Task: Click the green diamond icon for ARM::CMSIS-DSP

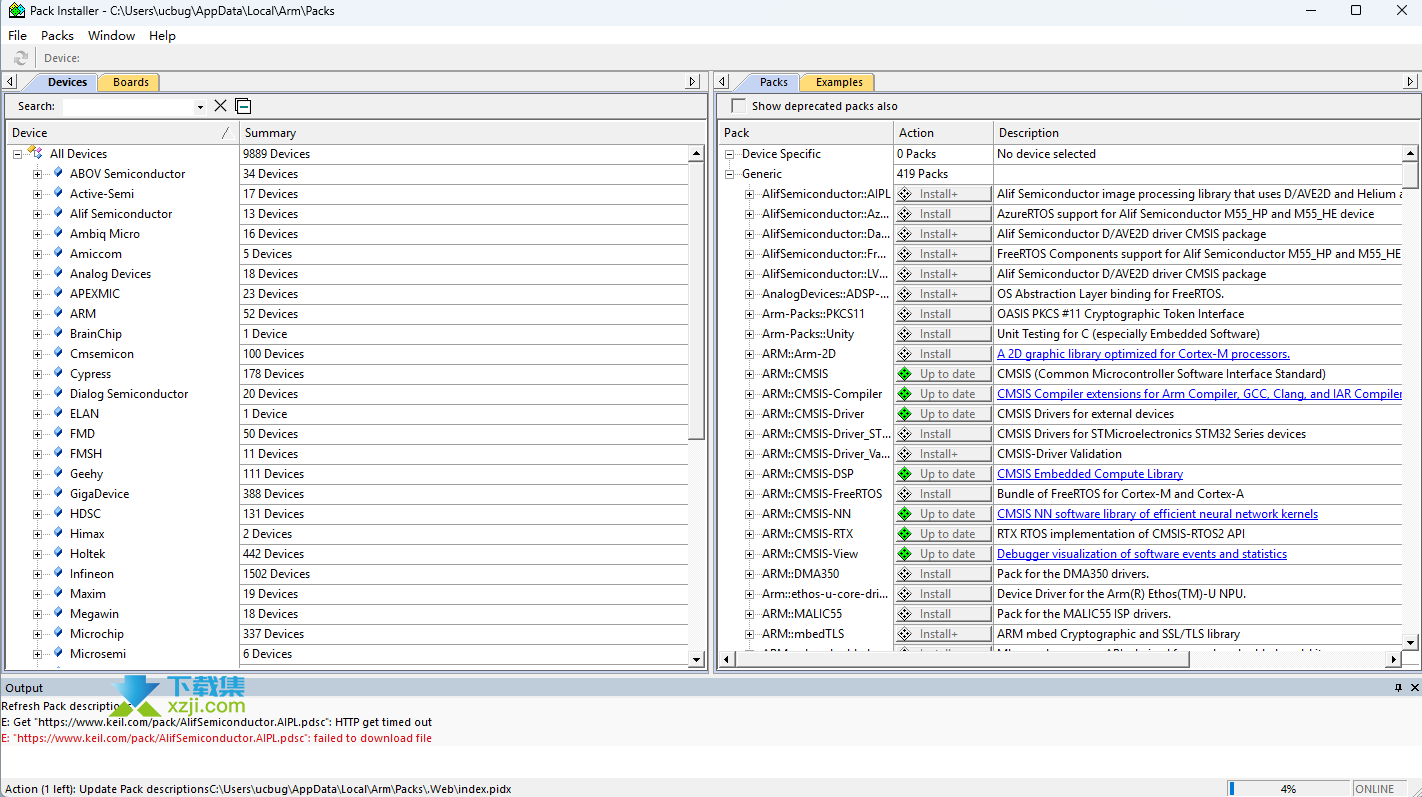Action: point(905,474)
